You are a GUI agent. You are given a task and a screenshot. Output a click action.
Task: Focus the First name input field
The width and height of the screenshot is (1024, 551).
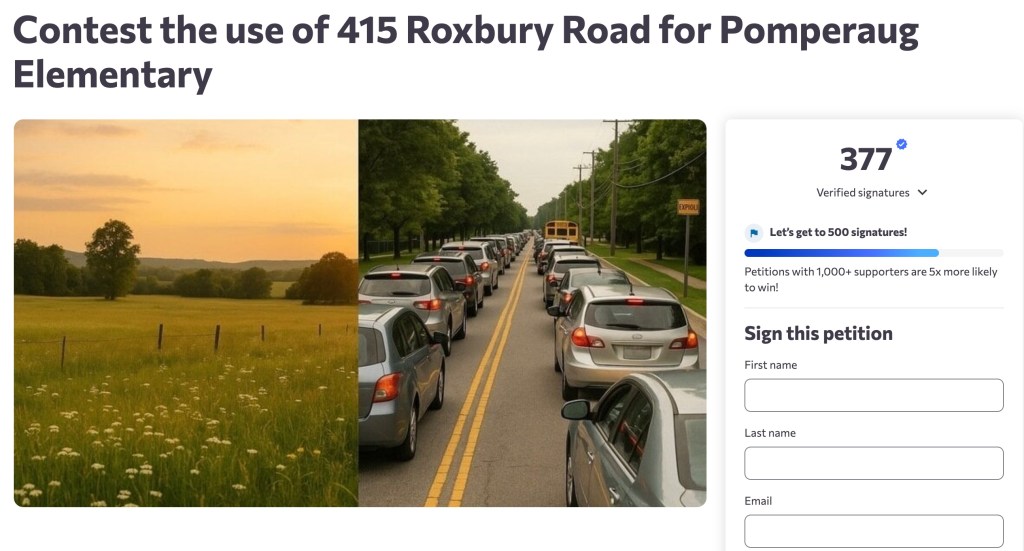873,395
